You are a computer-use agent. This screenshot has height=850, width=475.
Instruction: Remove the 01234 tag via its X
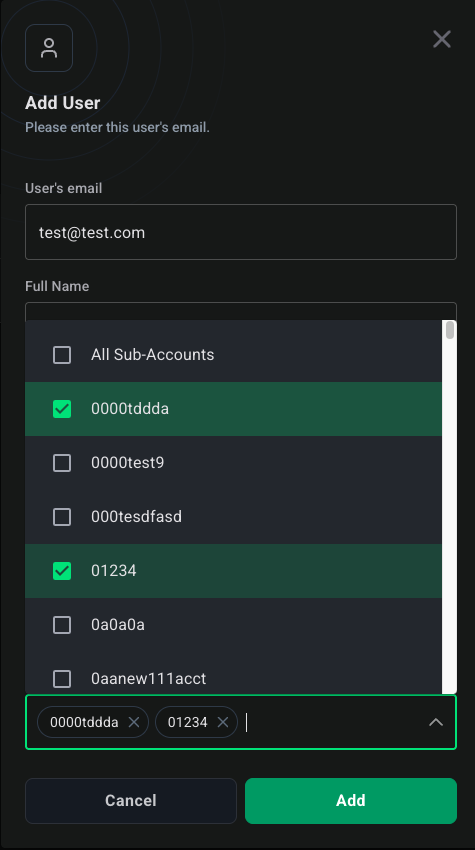click(222, 722)
